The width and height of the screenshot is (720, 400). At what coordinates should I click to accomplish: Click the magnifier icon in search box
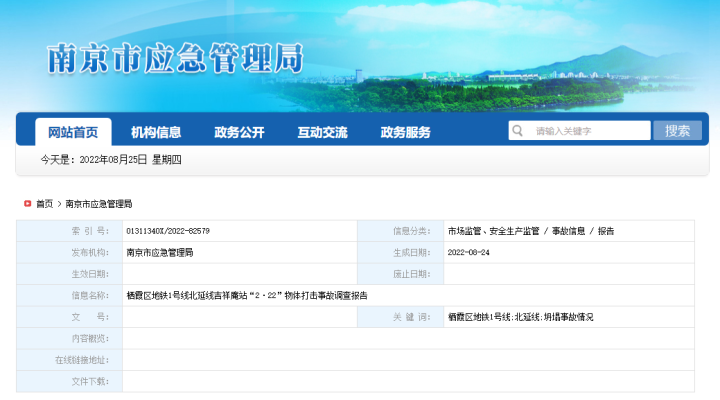point(519,131)
